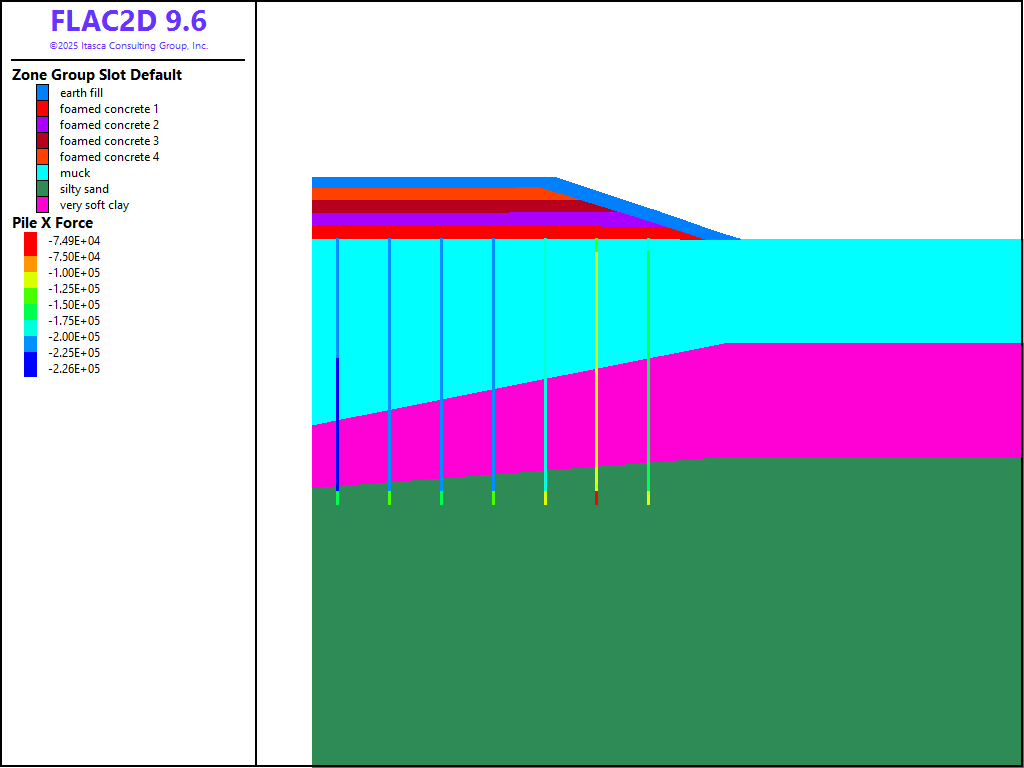1024x768 pixels.
Task: Select the "very soft clay" legend label
Action: [x=94, y=205]
